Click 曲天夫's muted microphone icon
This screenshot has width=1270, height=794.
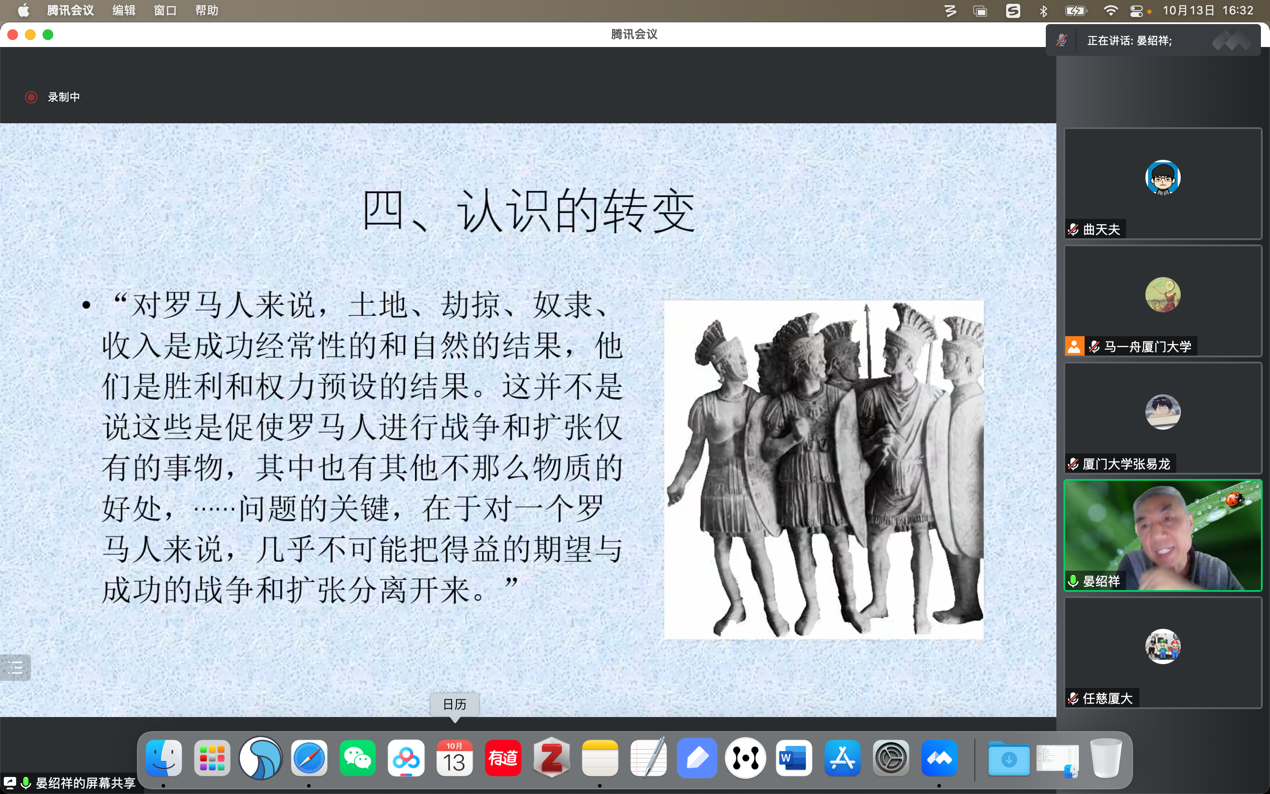1073,230
